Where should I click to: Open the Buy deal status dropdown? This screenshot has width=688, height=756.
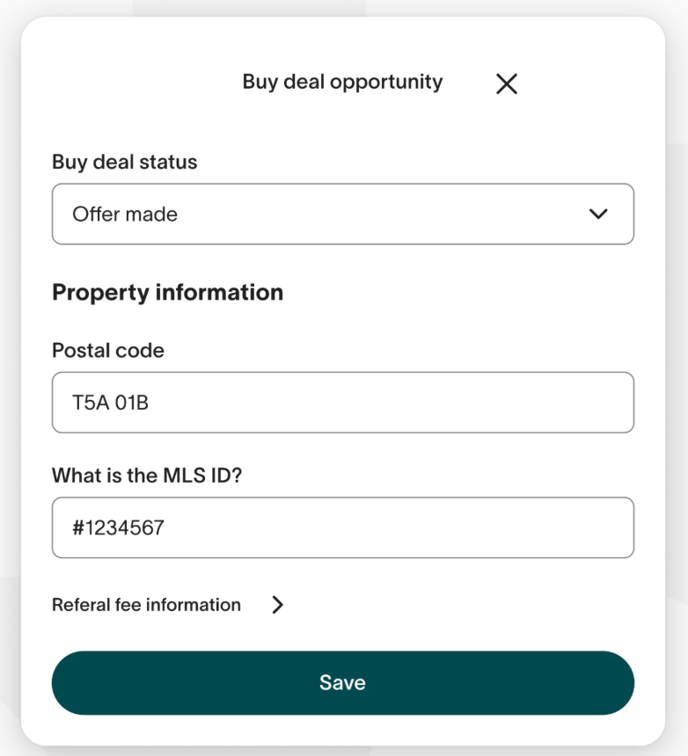(x=342, y=214)
